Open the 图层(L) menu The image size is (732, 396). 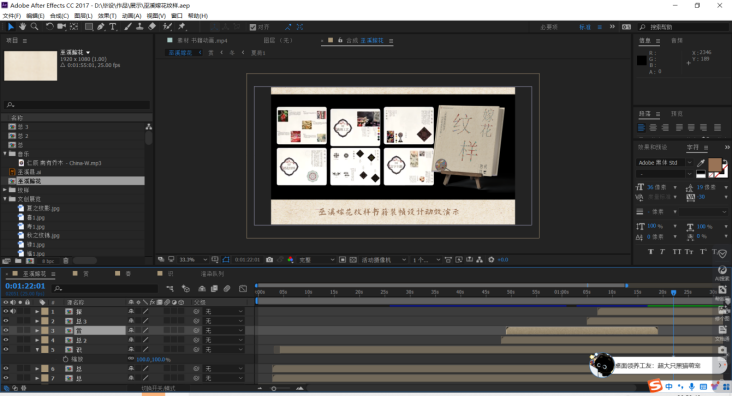tap(83, 16)
